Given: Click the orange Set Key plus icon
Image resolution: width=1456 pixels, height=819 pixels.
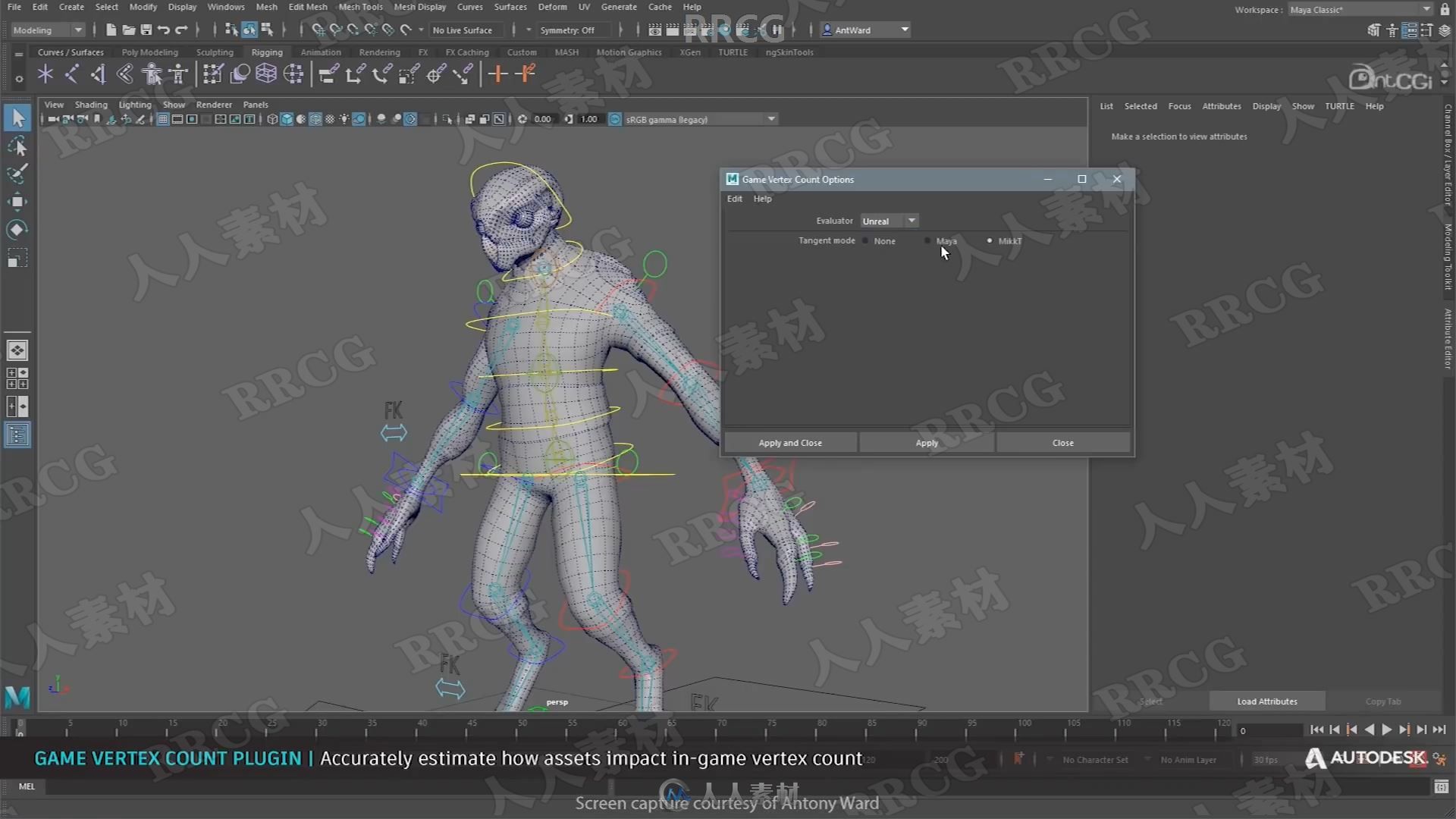Looking at the screenshot, I should pyautogui.click(x=497, y=74).
